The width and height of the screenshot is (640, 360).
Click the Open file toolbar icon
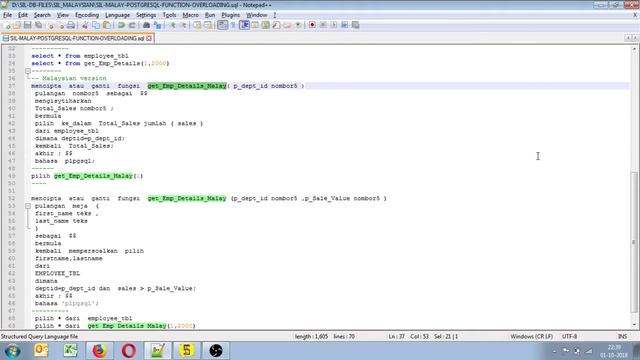(17, 25)
